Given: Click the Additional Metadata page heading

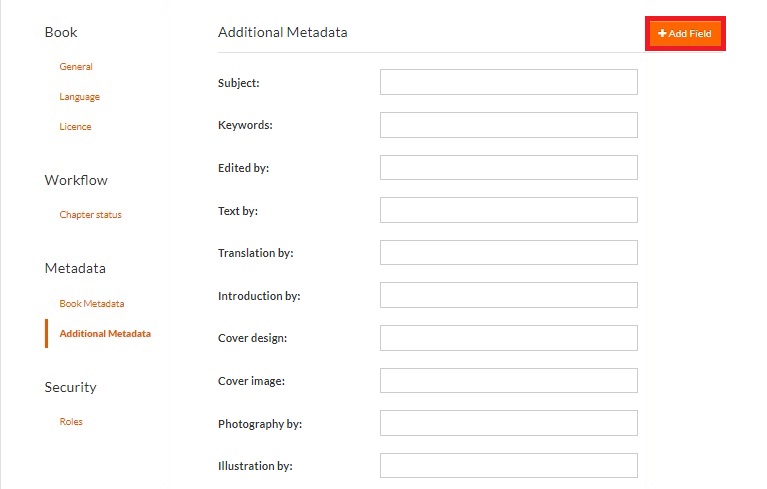Looking at the screenshot, I should 283,32.
